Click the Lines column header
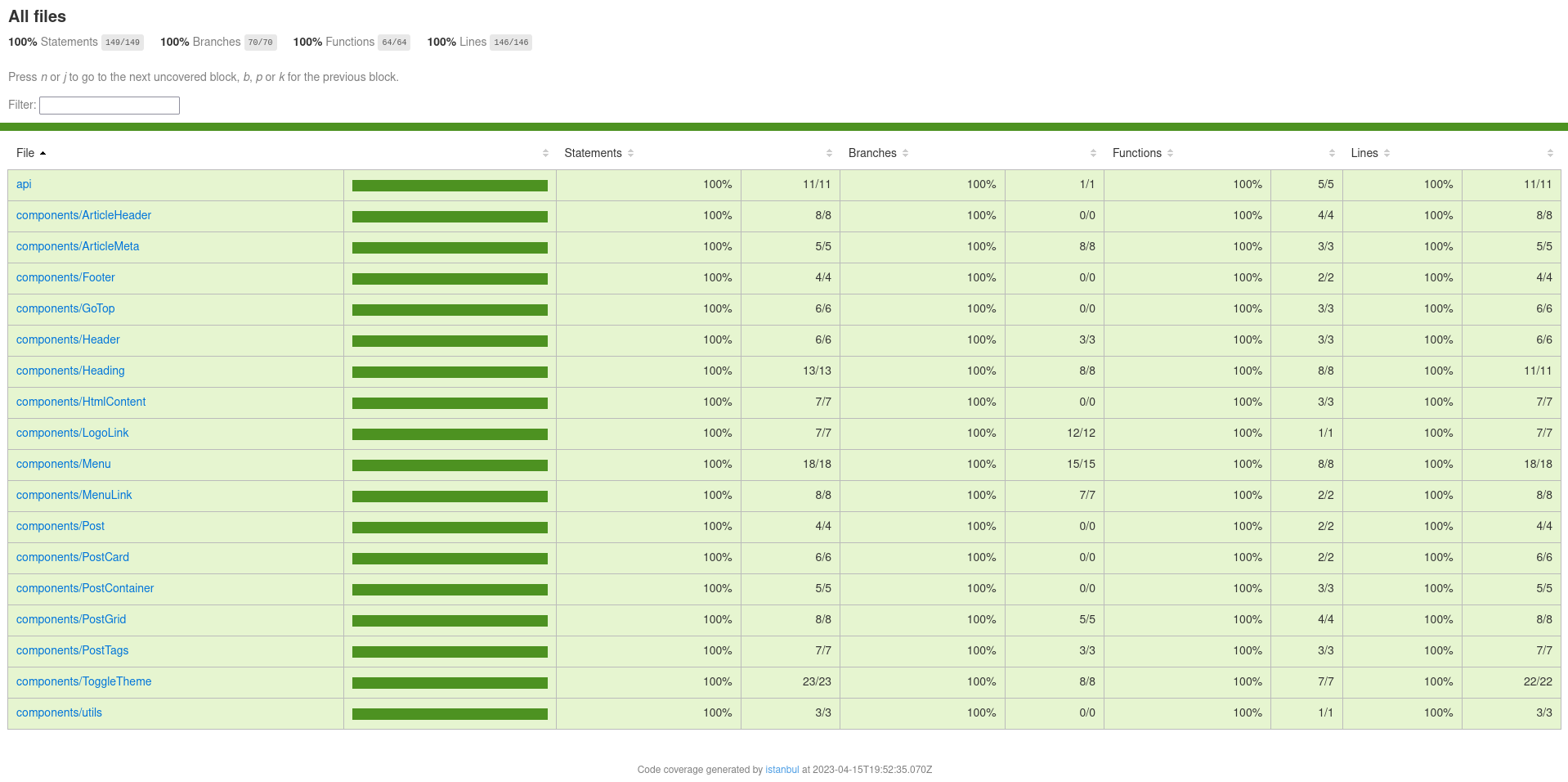1568x782 pixels. tap(1364, 153)
